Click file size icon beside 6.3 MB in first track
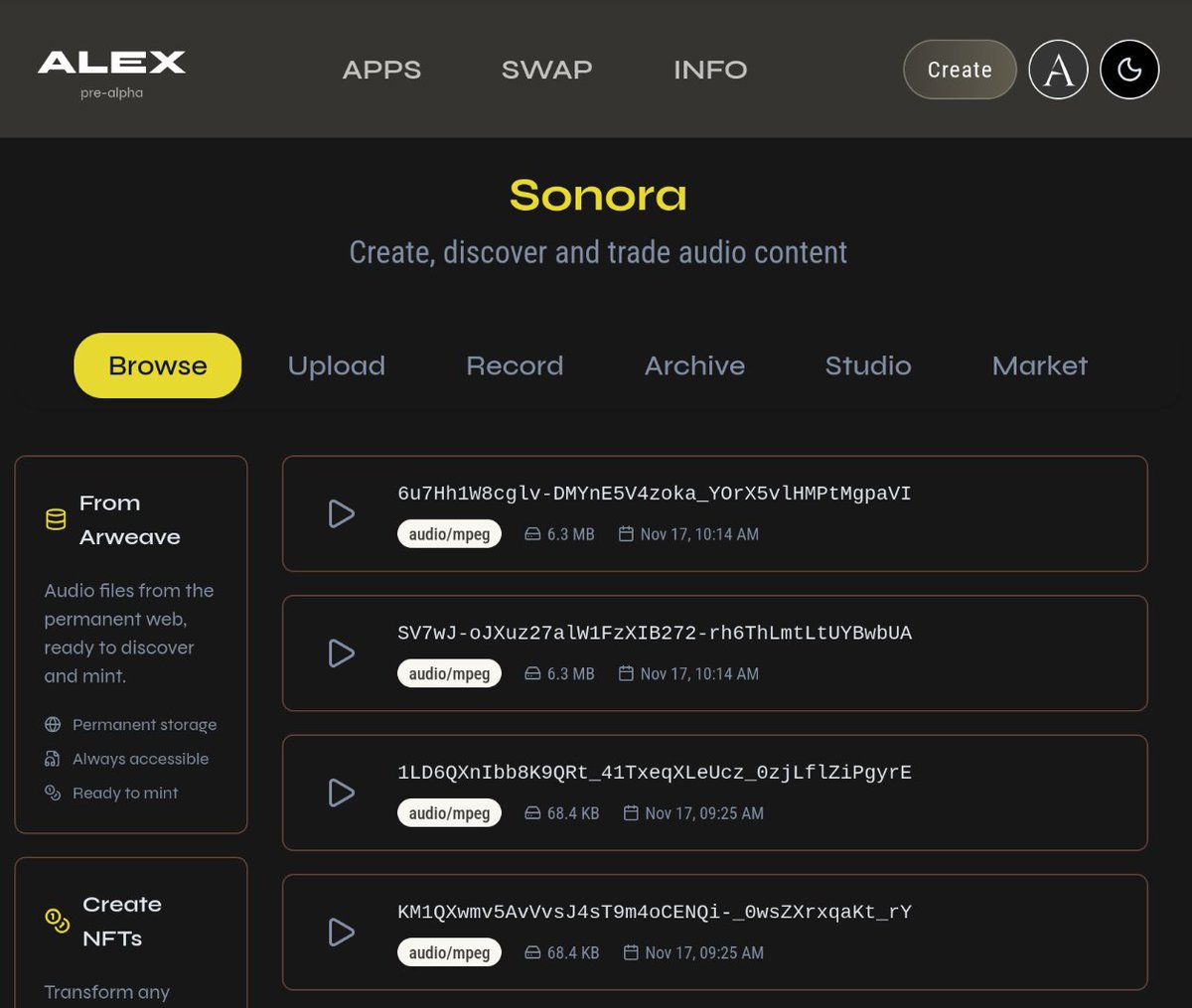 (x=532, y=534)
